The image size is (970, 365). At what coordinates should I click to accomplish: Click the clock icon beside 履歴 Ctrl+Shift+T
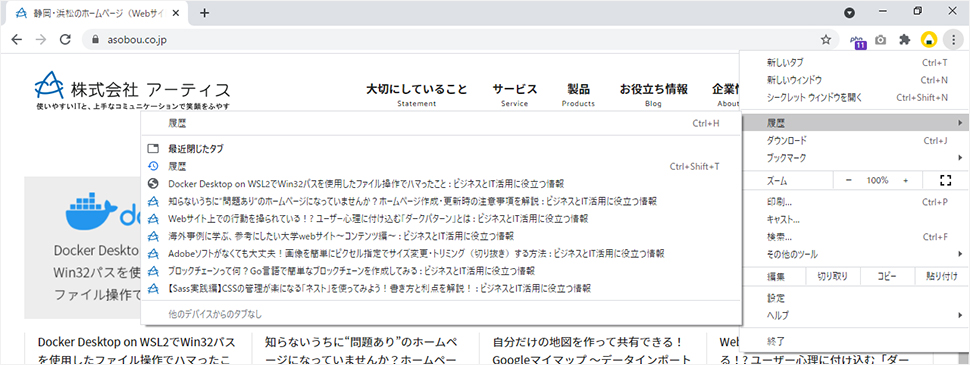(x=153, y=166)
